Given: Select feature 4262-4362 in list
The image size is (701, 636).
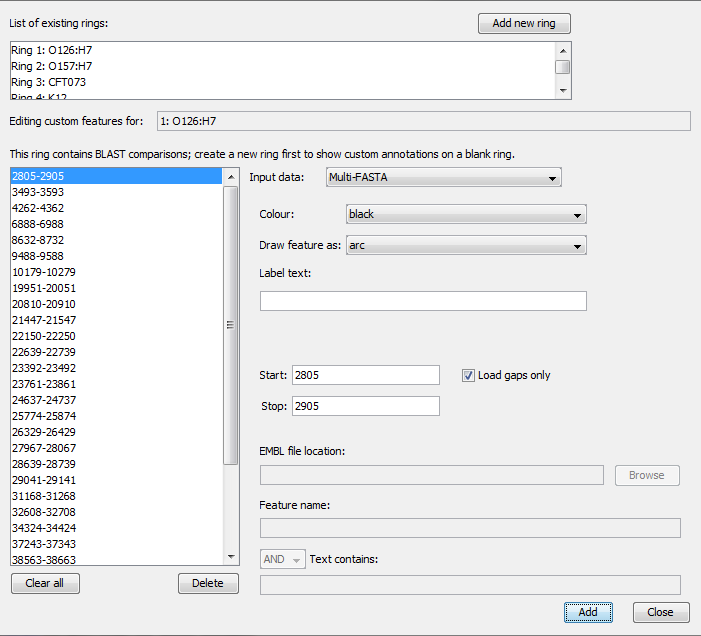Looking at the screenshot, I should [x=116, y=208].
